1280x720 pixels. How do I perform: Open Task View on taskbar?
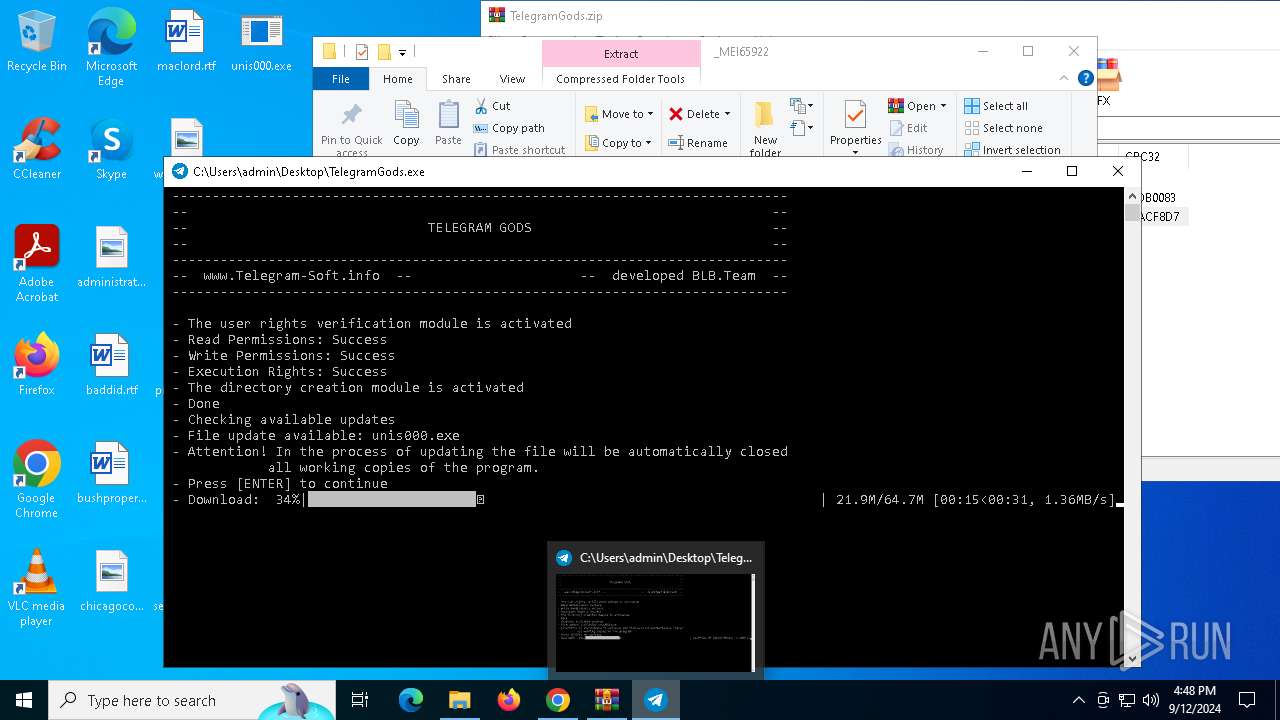(x=360, y=700)
